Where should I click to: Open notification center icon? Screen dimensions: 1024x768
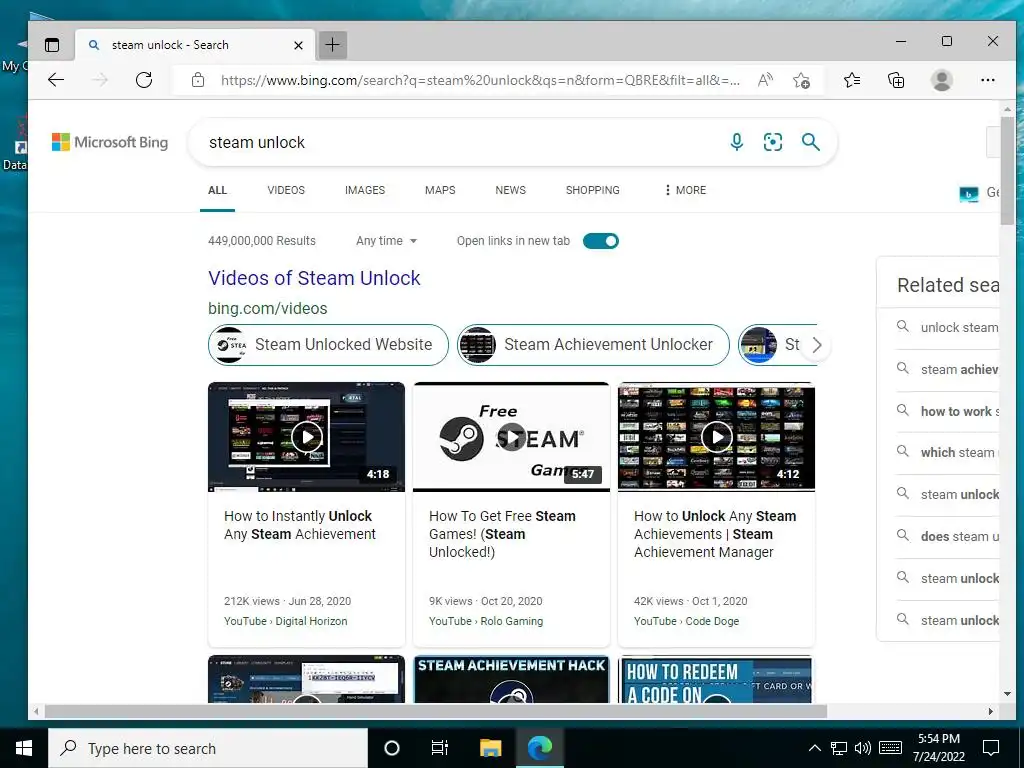tap(991, 748)
